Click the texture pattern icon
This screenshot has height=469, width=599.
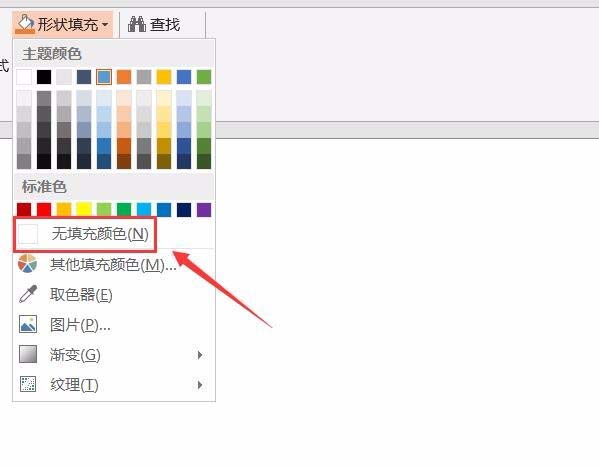click(28, 384)
